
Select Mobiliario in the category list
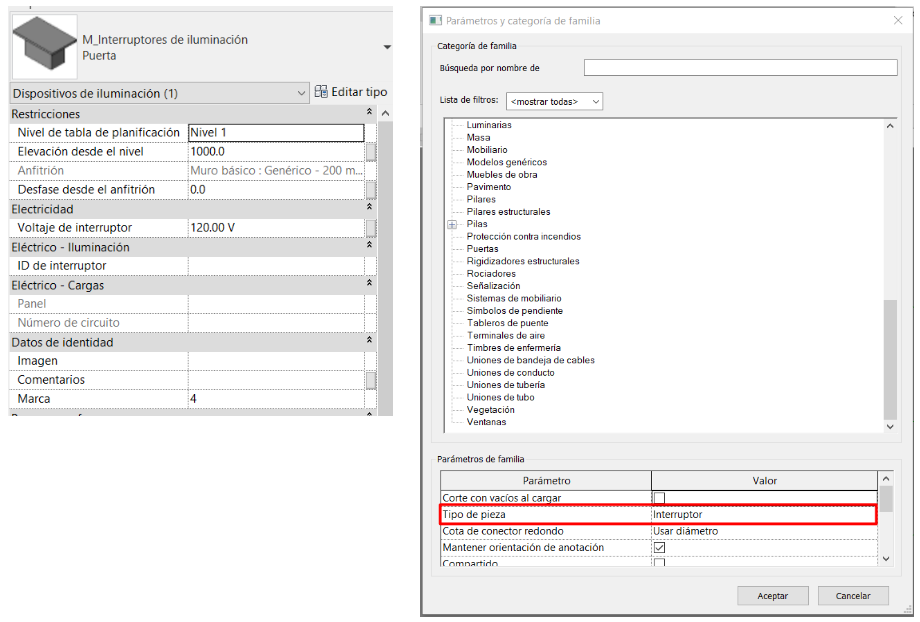(487, 150)
